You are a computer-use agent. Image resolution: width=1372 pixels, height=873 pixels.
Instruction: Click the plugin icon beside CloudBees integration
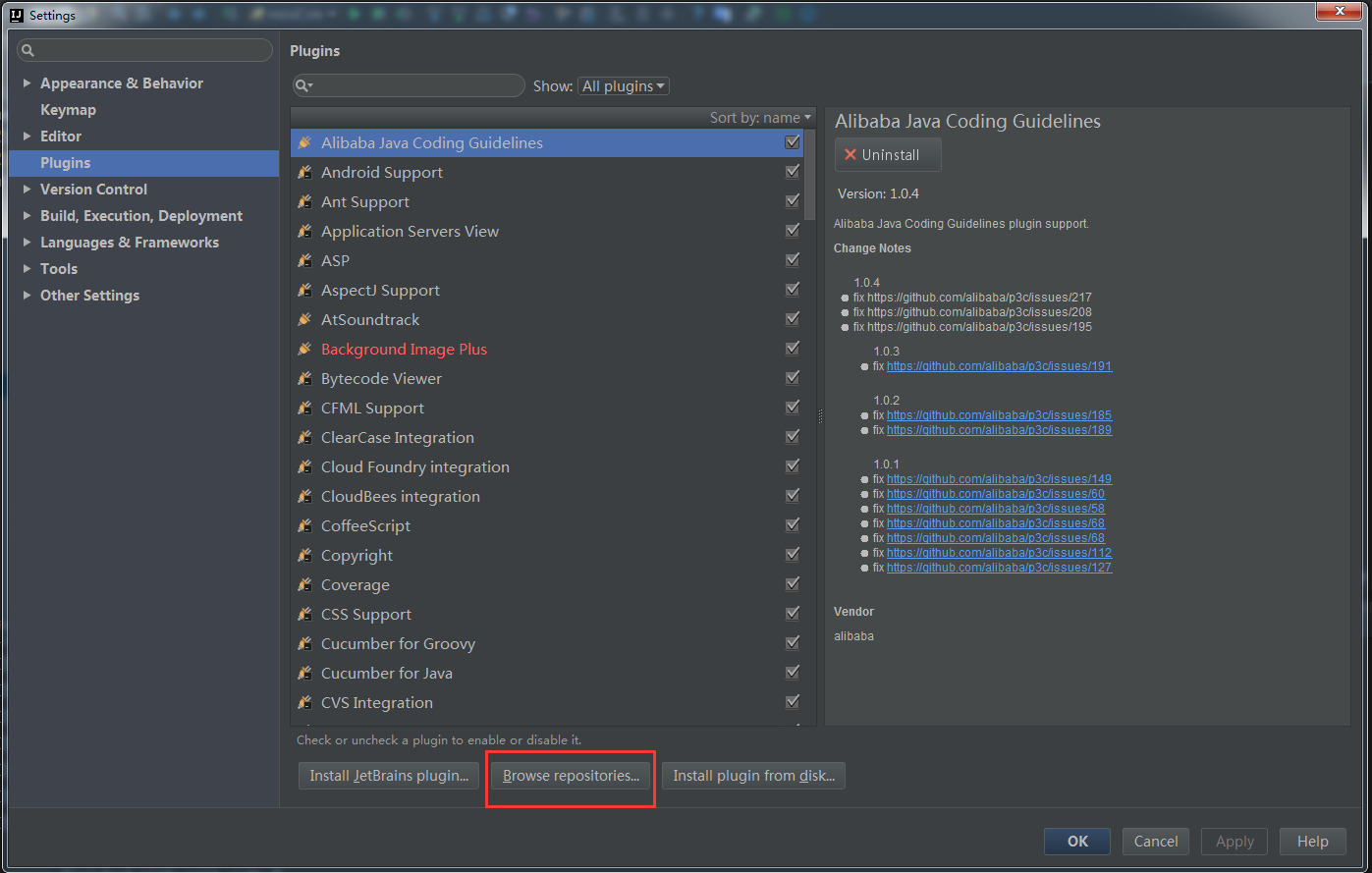[304, 496]
